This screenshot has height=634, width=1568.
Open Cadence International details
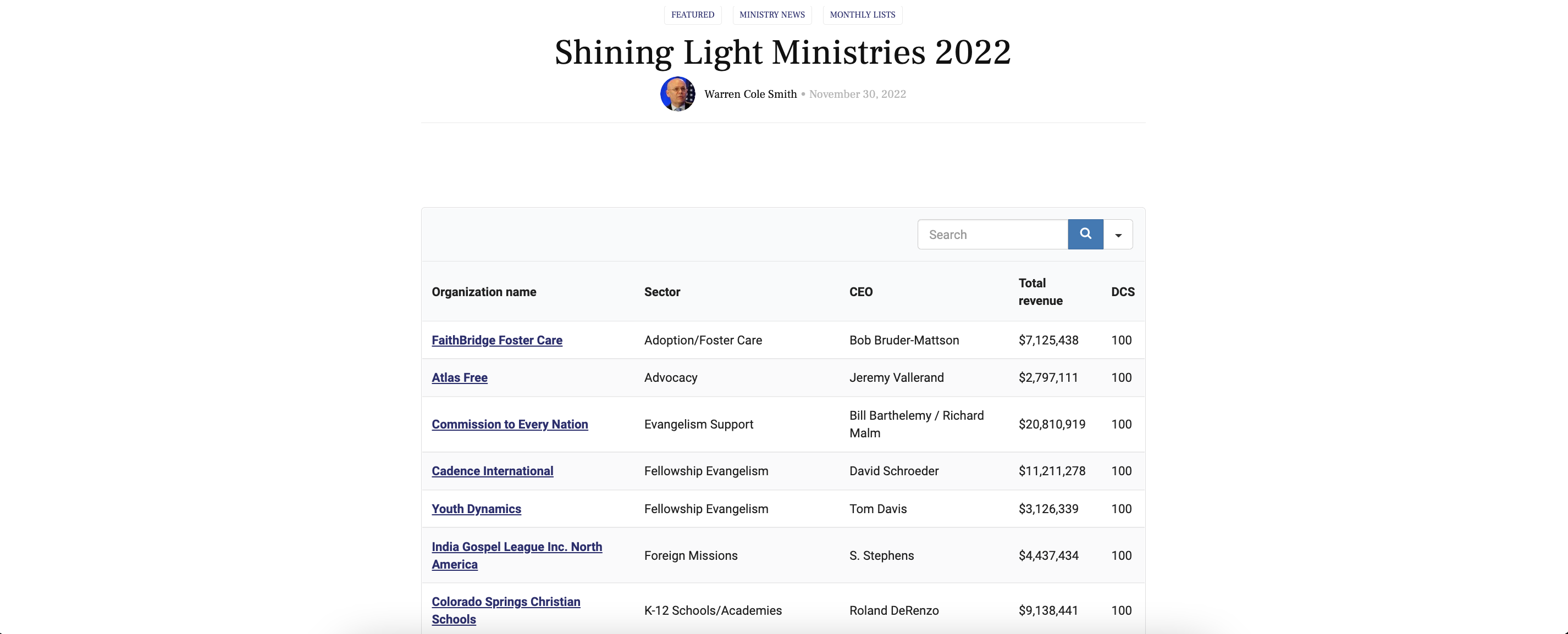coord(492,470)
